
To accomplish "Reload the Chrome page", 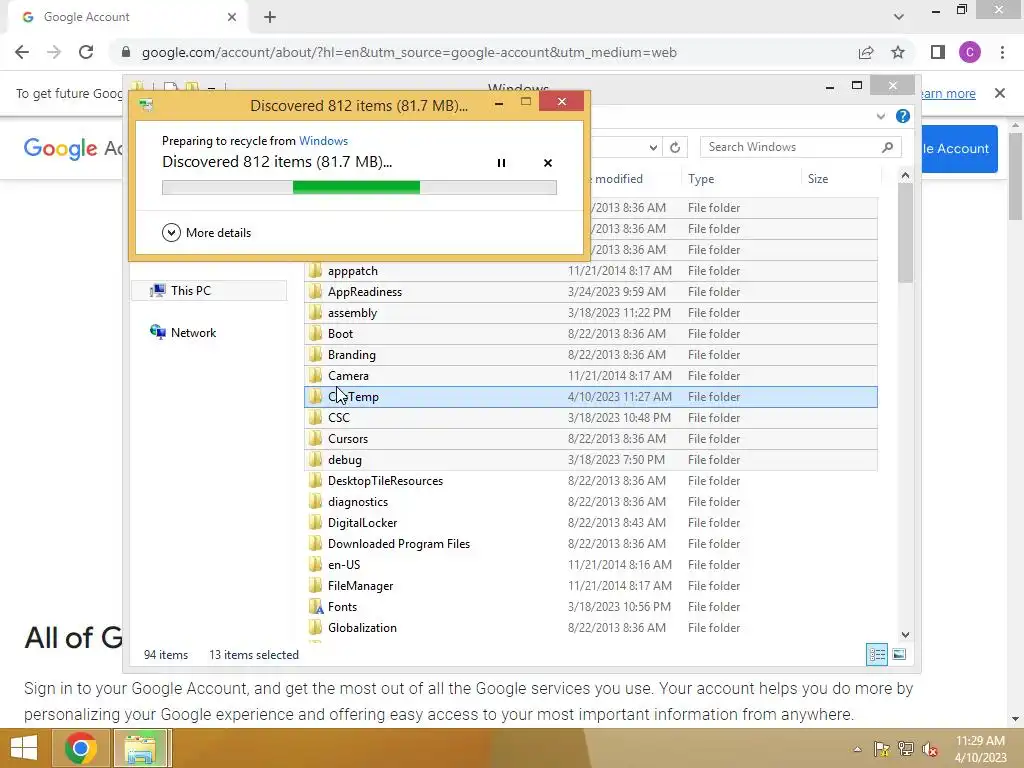I will tap(86, 52).
